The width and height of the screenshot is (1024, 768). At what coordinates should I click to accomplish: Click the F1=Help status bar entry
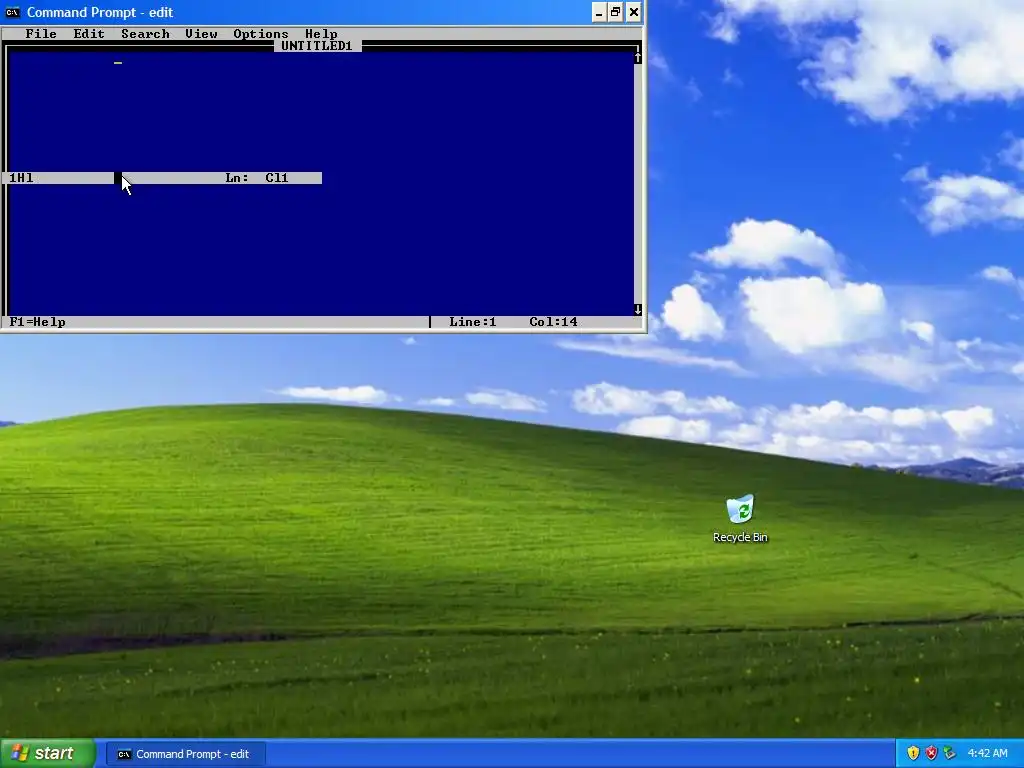click(x=37, y=322)
